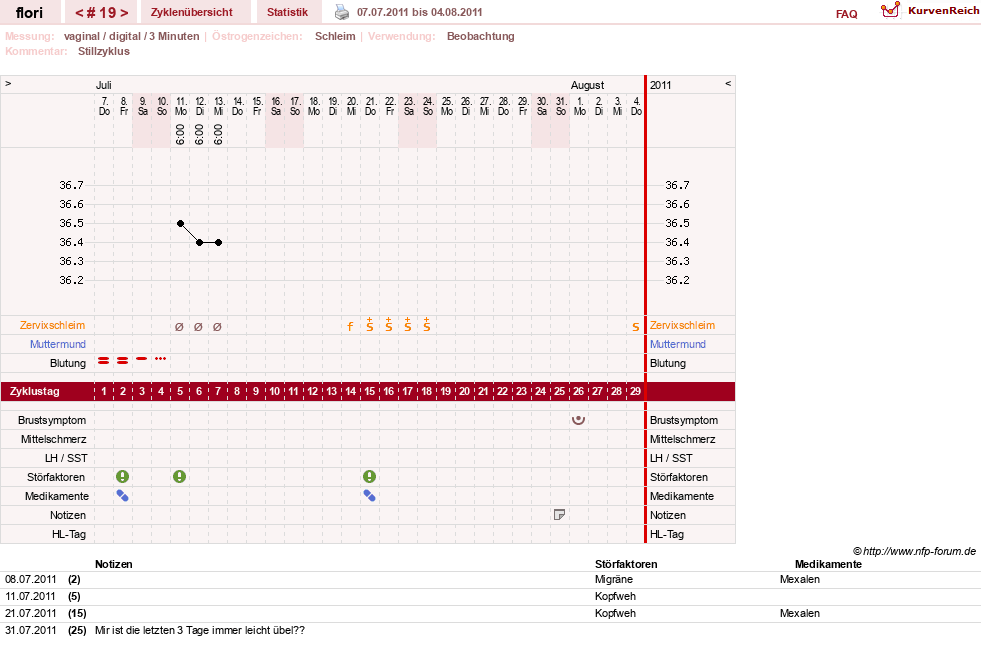The width and height of the screenshot is (981, 663).
Task: Click the right Muttermund row label
Action: (678, 344)
